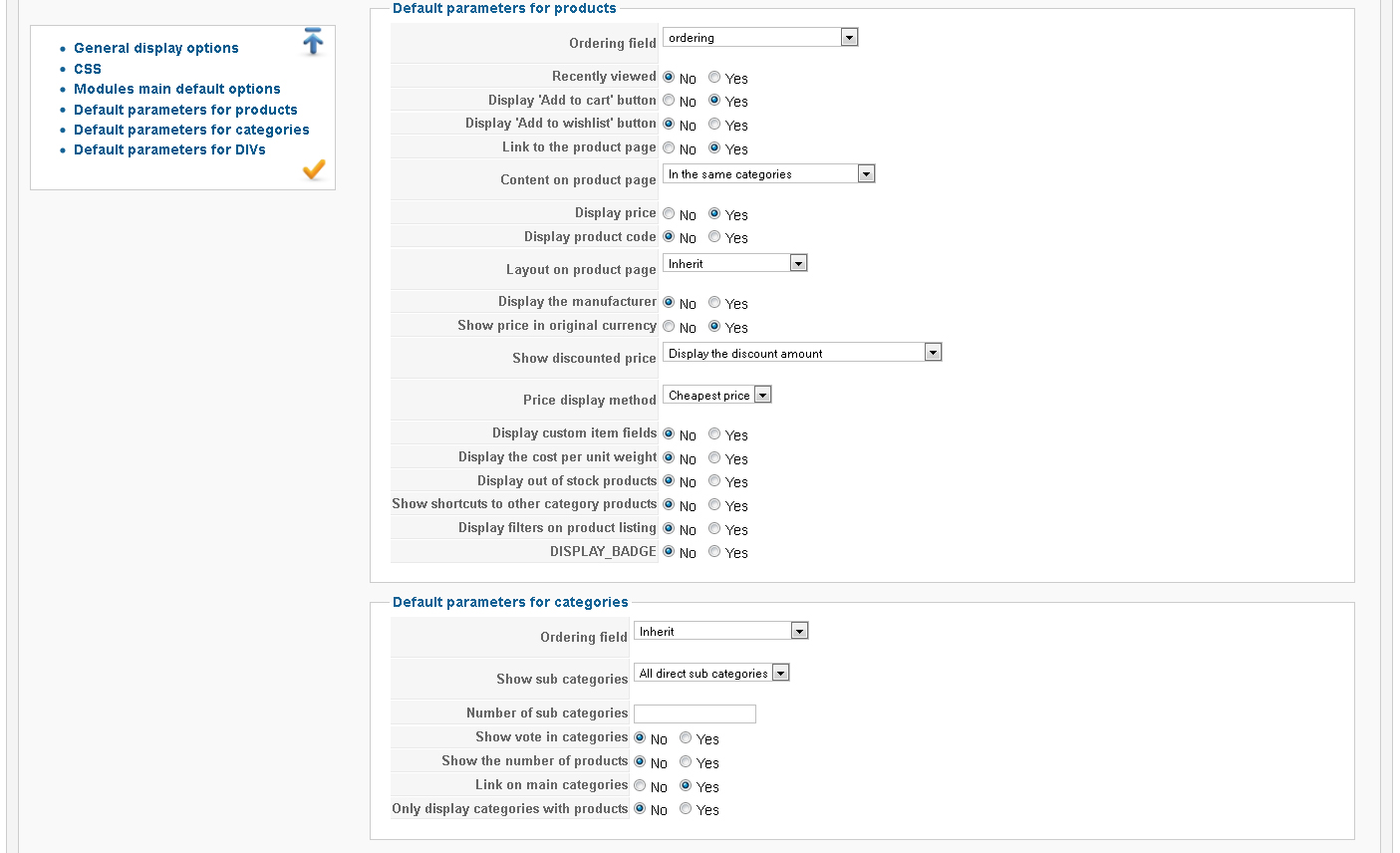
Task: Go to General display options section
Action: (x=155, y=48)
